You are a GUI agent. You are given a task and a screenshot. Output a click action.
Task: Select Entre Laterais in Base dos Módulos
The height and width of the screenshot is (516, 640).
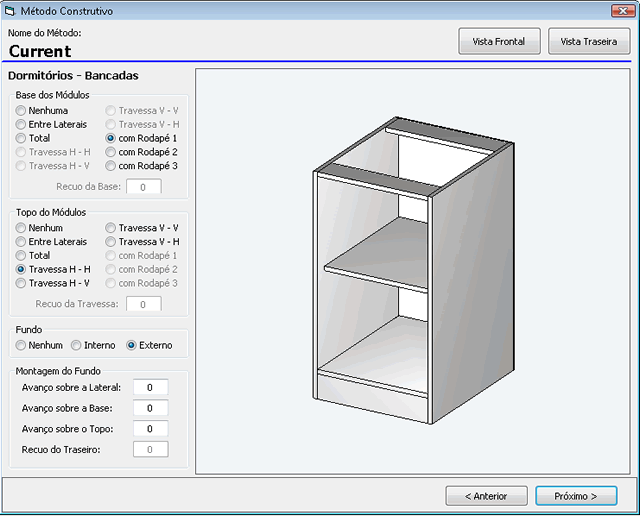21,124
